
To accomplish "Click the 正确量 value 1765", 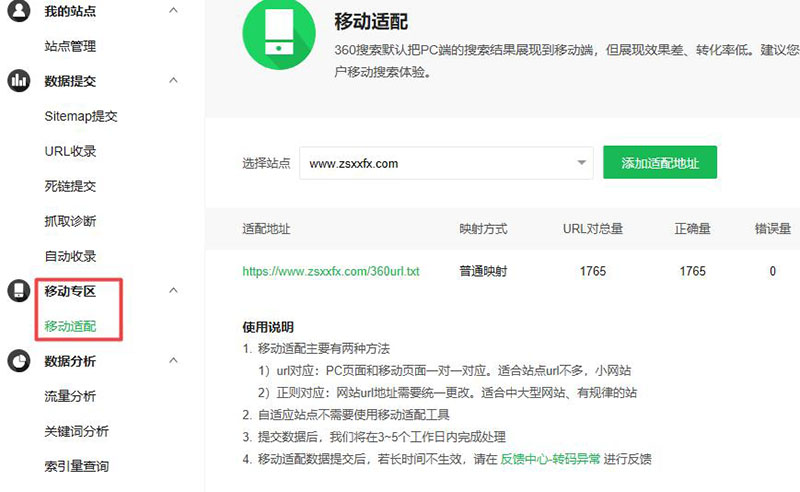I will coord(692,271).
